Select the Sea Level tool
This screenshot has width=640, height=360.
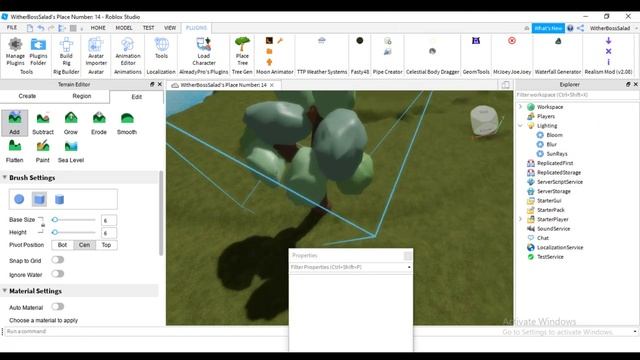pos(71,151)
